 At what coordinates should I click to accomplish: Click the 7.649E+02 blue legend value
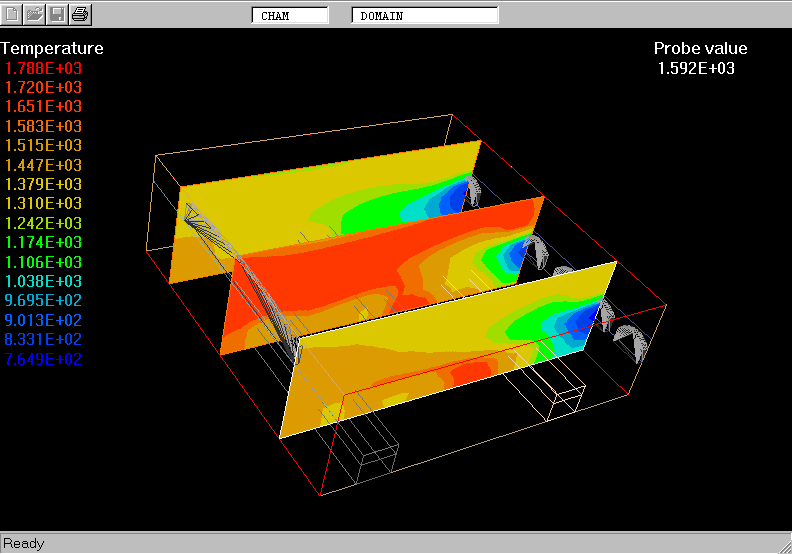(x=44, y=360)
